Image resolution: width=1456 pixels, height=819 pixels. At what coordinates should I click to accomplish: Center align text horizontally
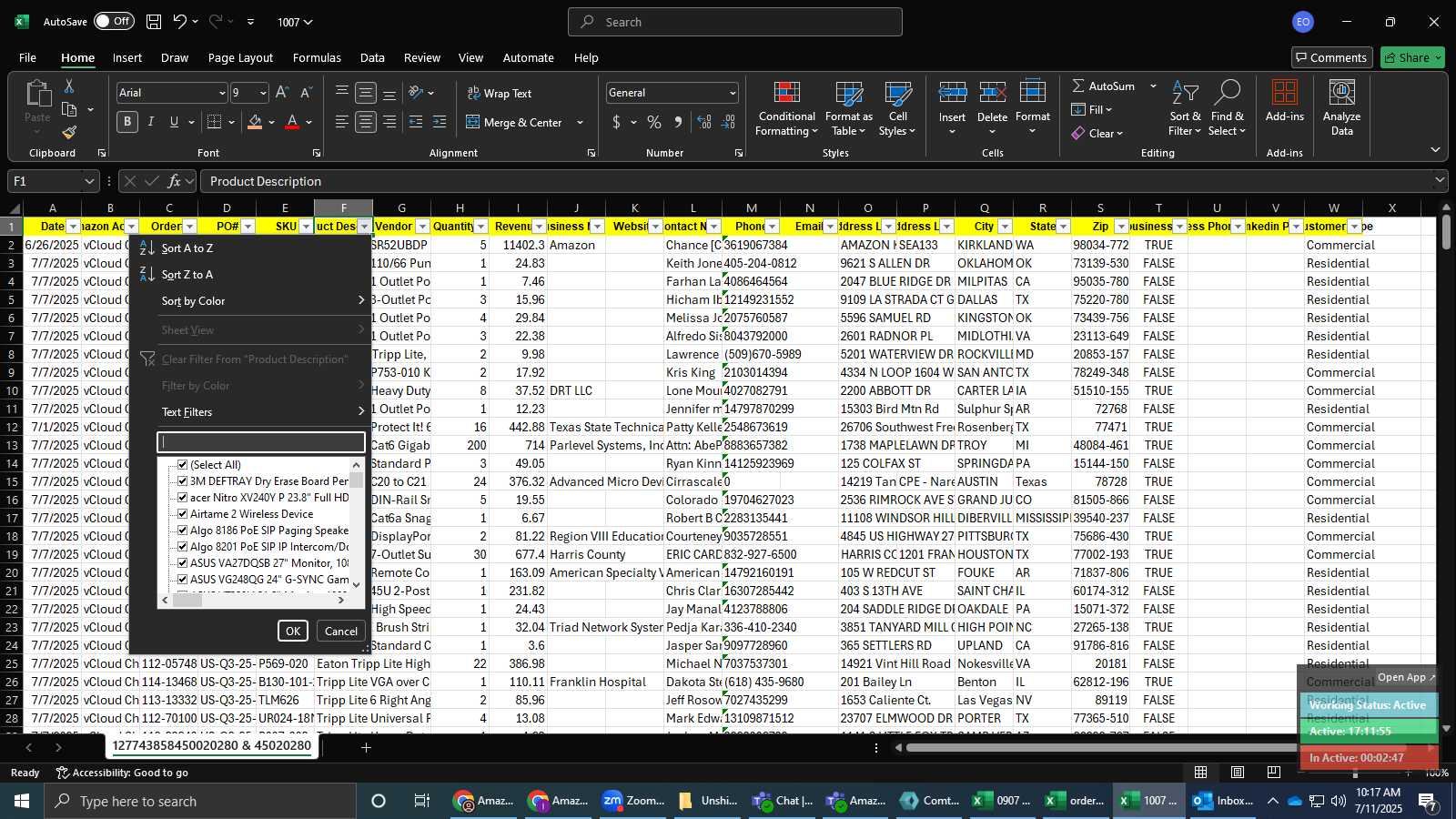point(366,122)
